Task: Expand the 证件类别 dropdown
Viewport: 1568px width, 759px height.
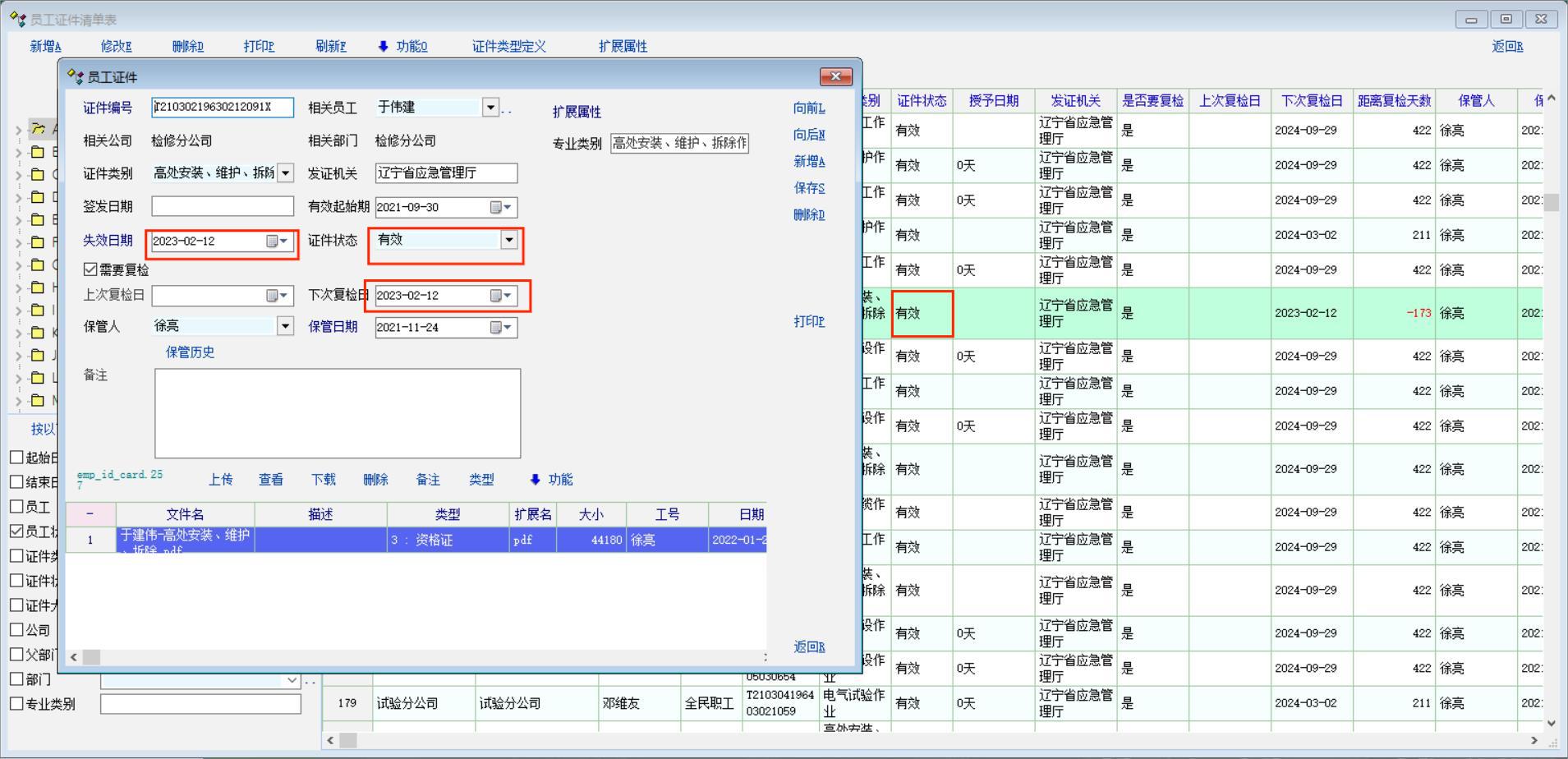Action: click(x=285, y=173)
